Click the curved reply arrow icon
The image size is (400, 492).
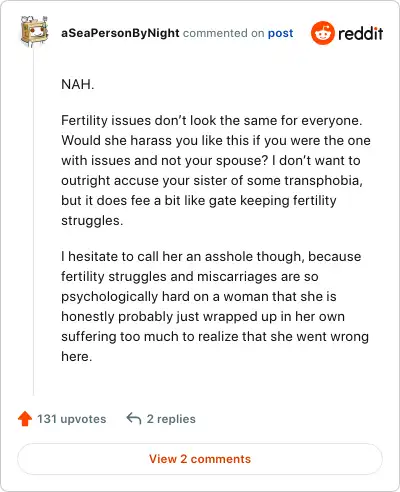click(x=134, y=419)
